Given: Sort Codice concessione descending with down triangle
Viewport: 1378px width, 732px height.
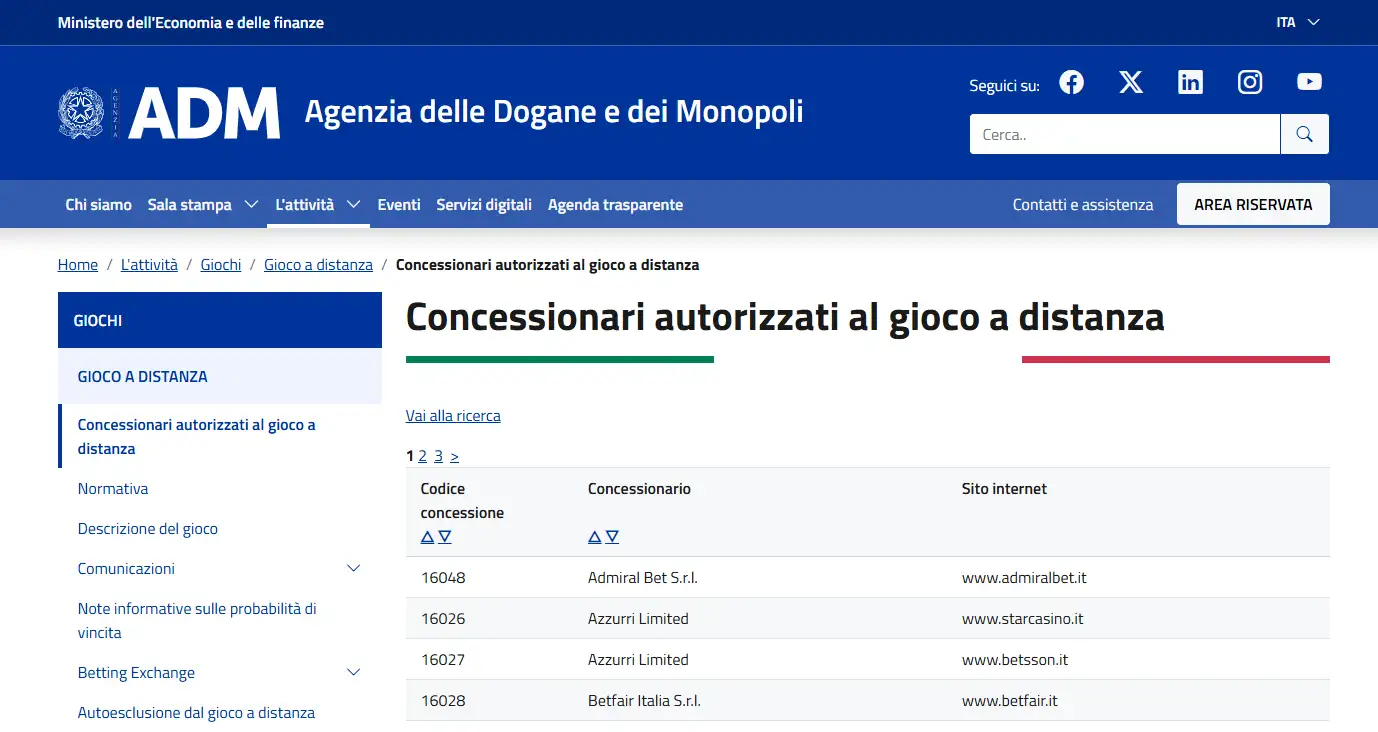Looking at the screenshot, I should pyautogui.click(x=445, y=537).
